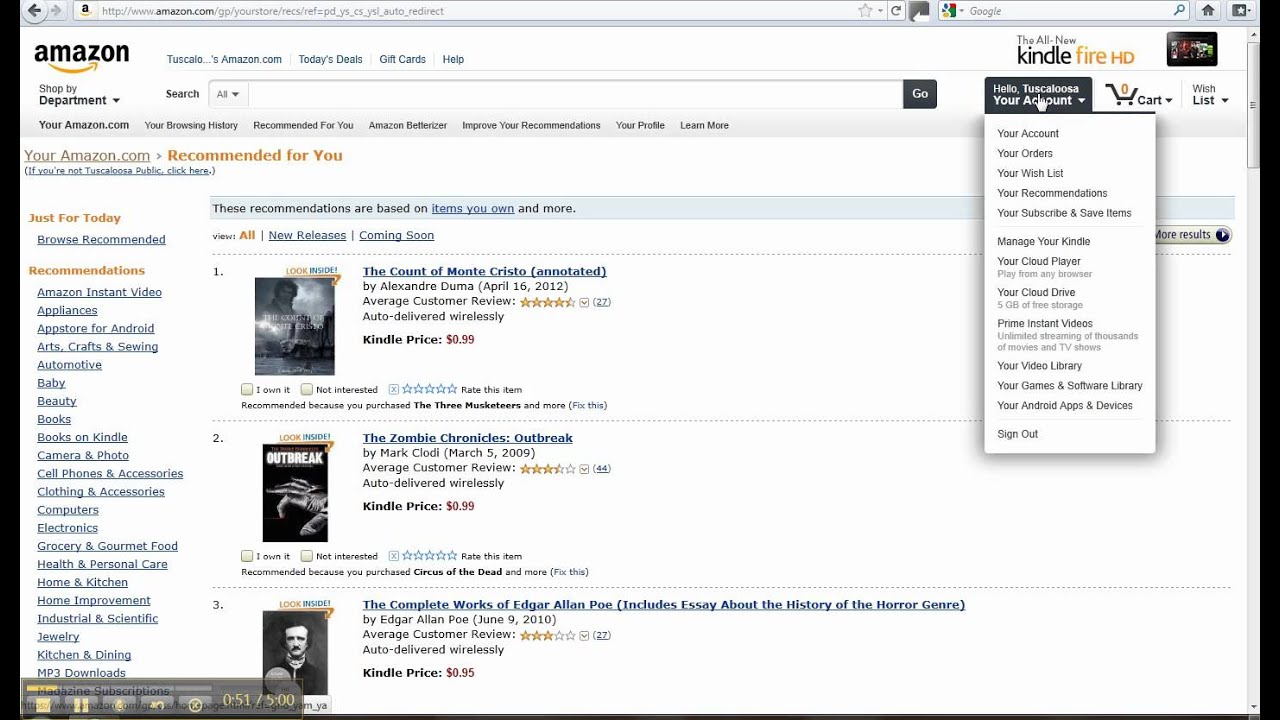
Task: Clear the rating with the x icon for Zombie Chronicles
Action: click(x=393, y=556)
